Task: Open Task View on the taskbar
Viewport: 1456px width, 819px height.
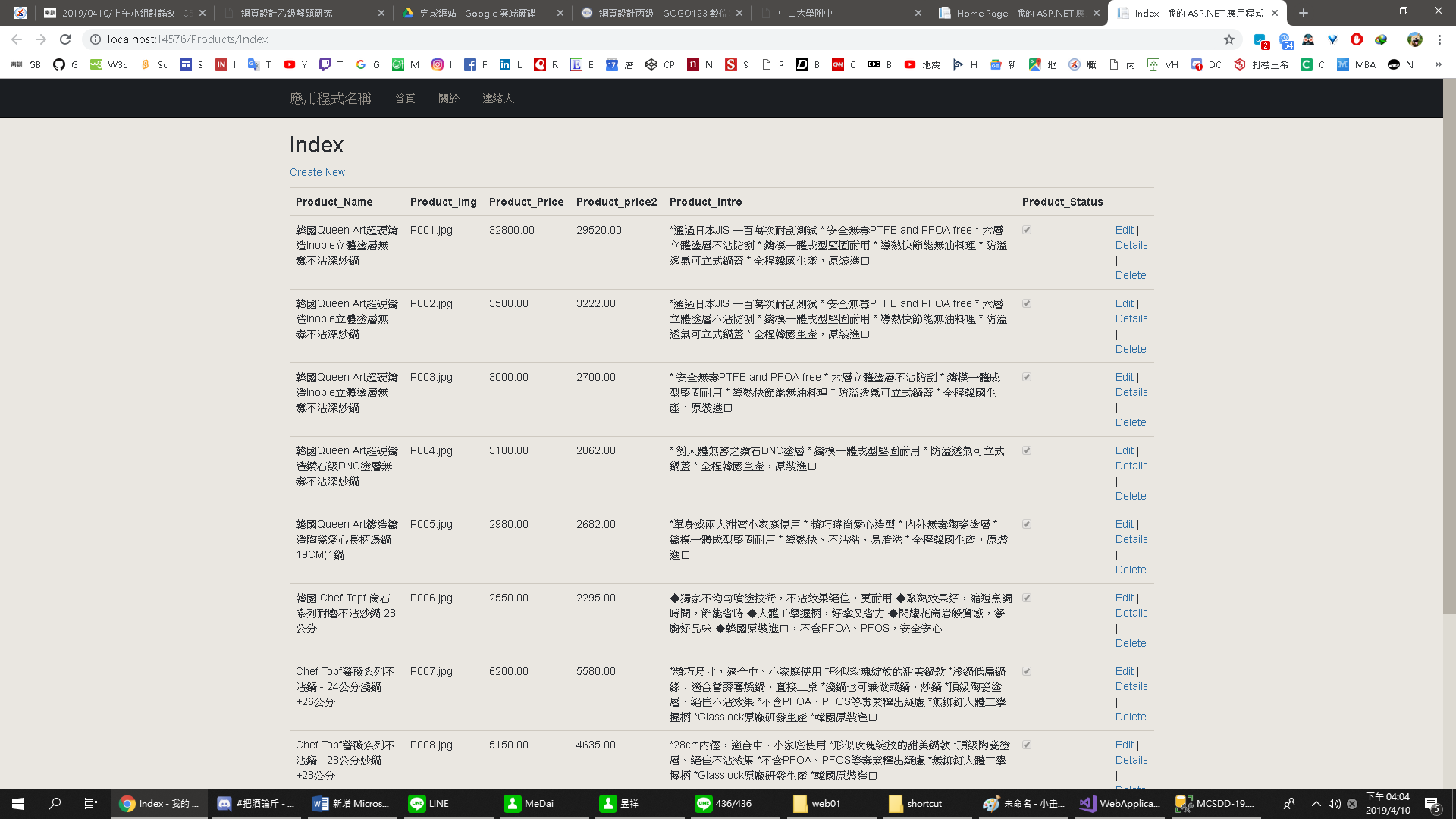Action: coord(91,804)
